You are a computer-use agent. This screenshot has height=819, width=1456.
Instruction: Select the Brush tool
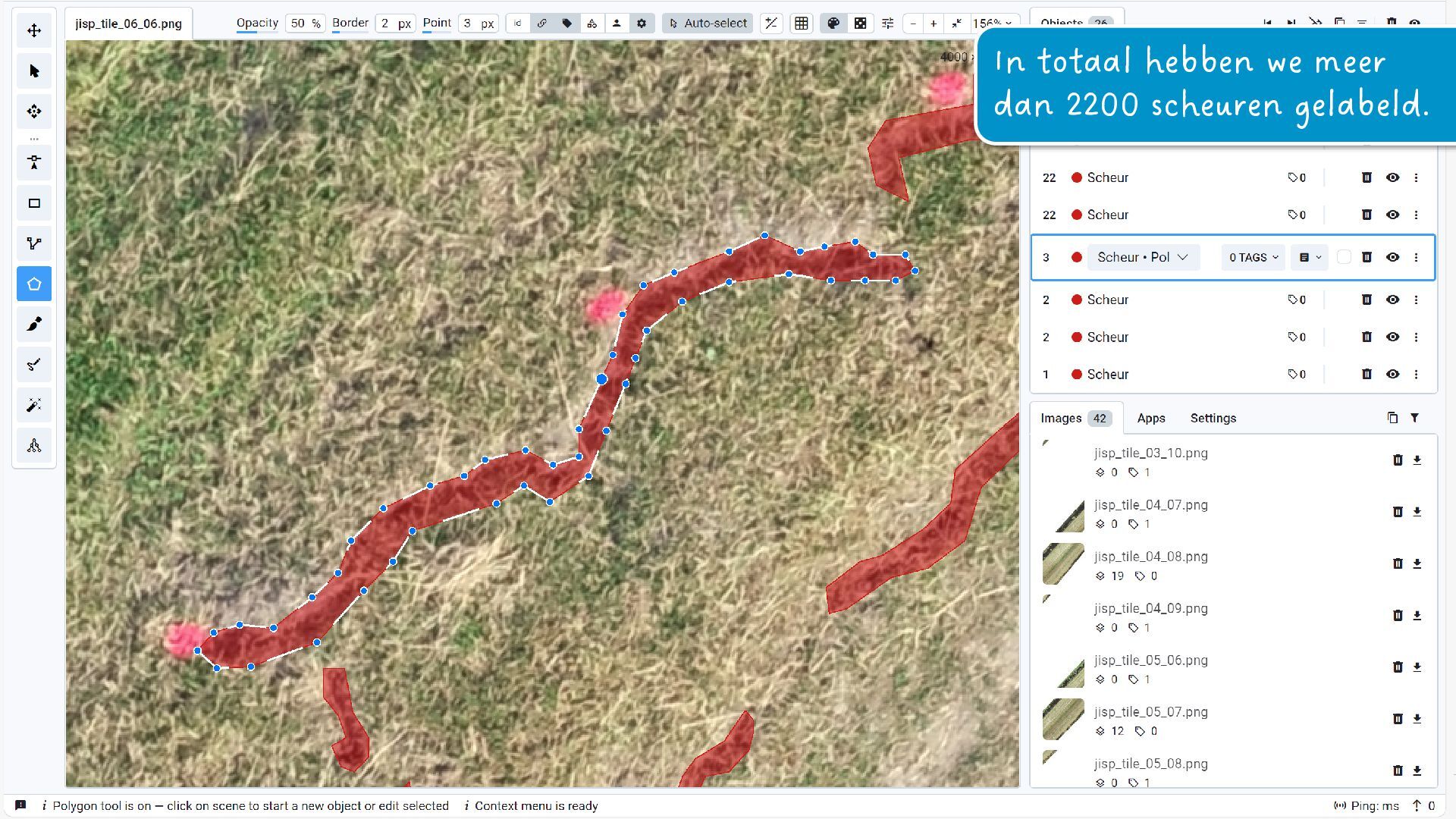point(34,325)
